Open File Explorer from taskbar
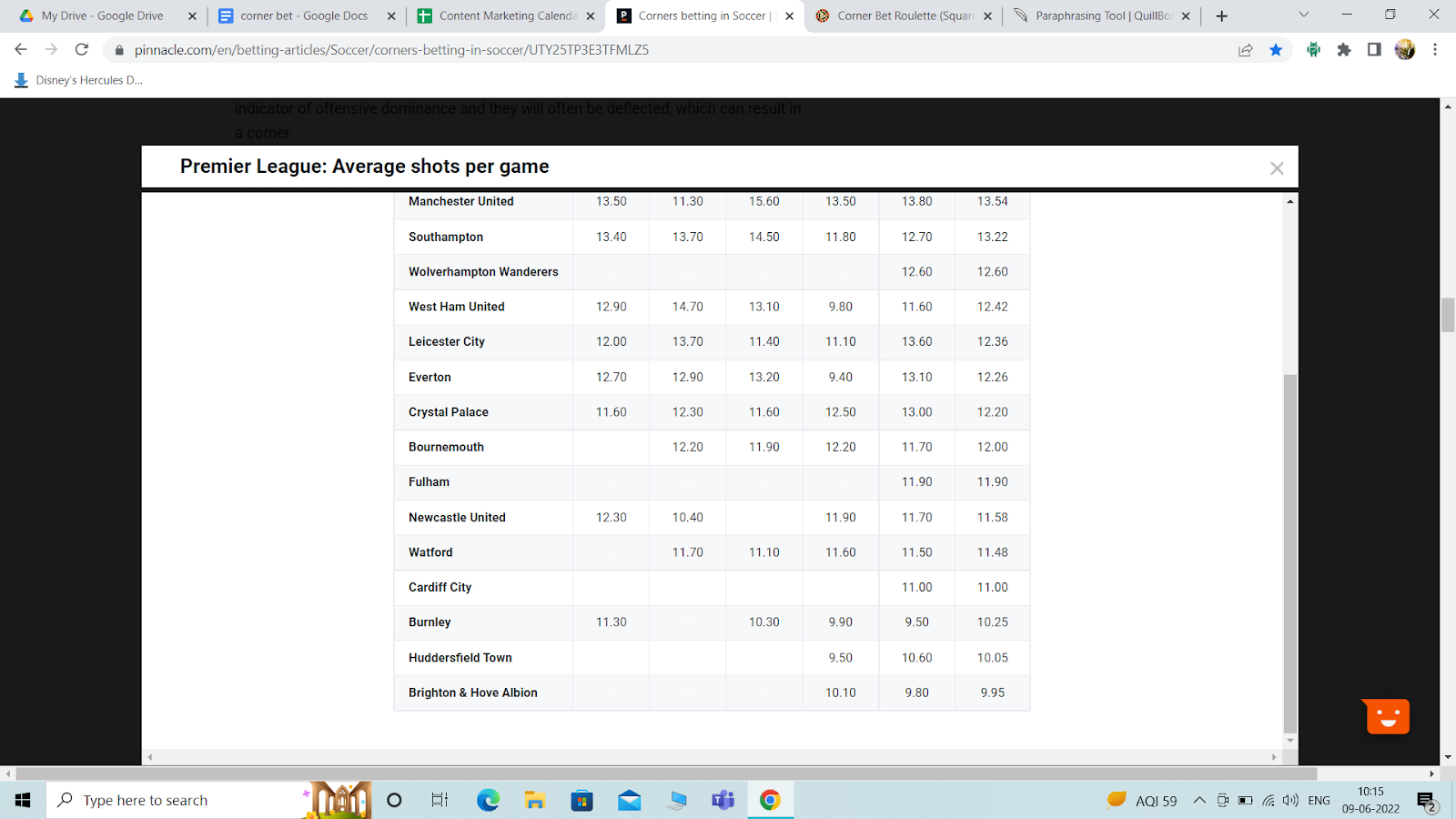This screenshot has width=1456, height=819. tap(535, 800)
